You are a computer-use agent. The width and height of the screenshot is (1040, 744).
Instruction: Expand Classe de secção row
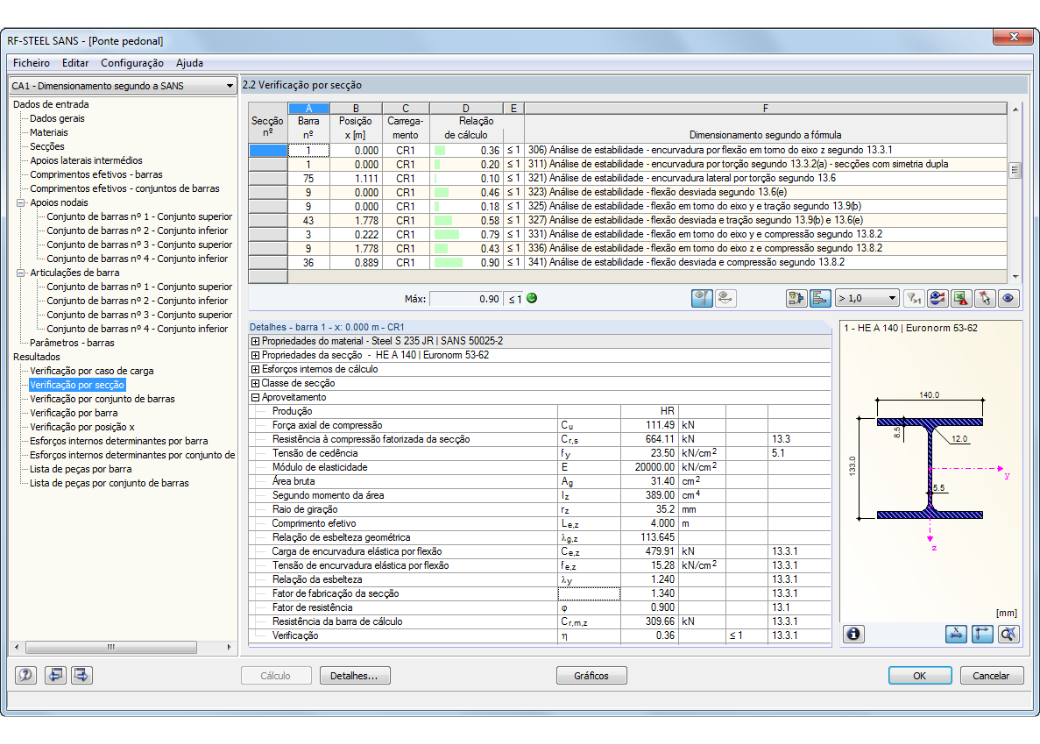click(x=255, y=383)
